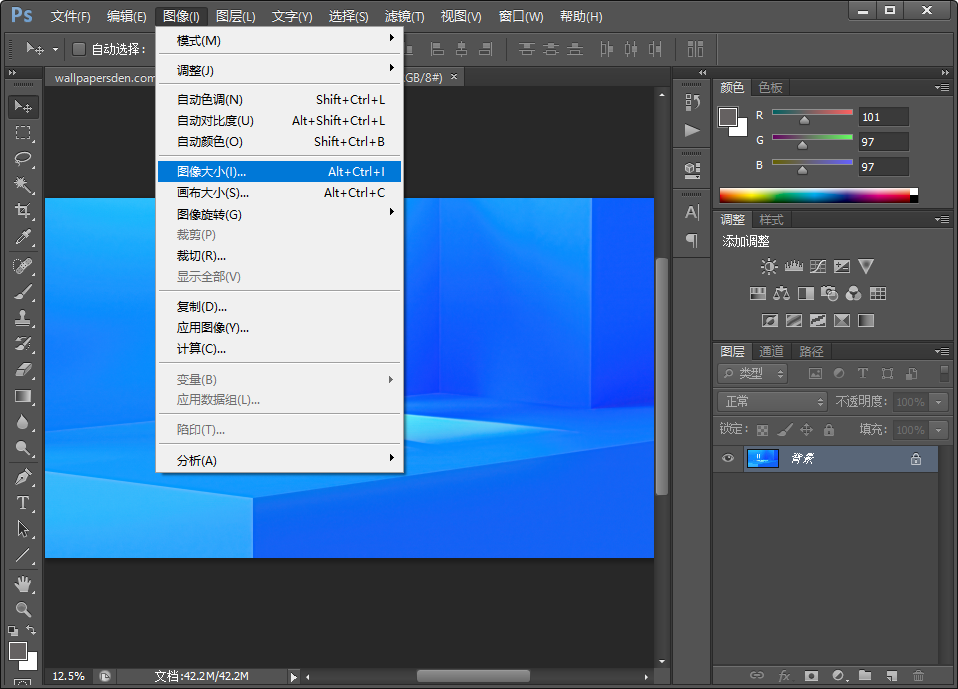Open the layer filter type dropdown
The width and height of the screenshot is (958, 689).
(x=753, y=373)
